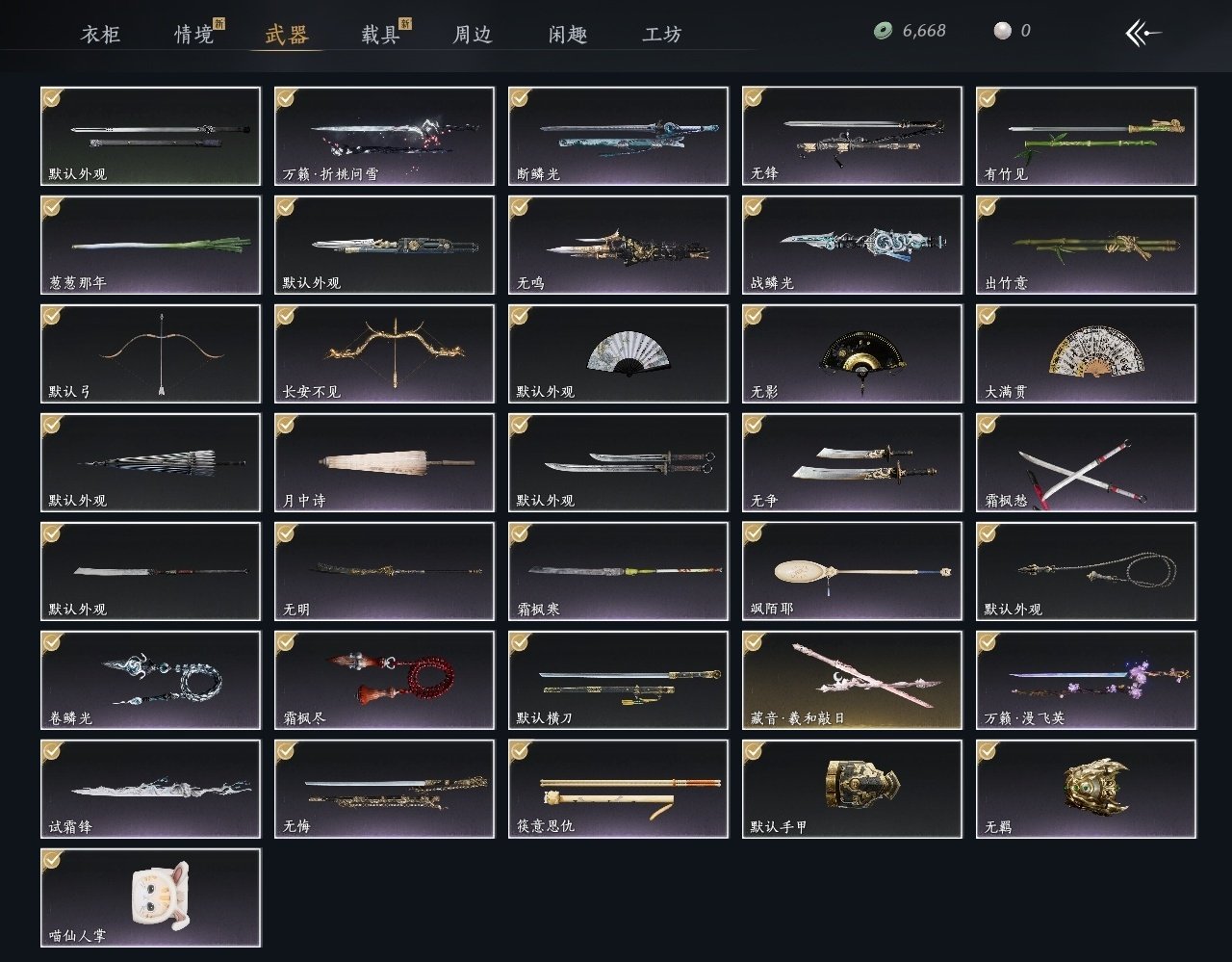Click the 6,668 currency balance

pyautogui.click(x=924, y=31)
